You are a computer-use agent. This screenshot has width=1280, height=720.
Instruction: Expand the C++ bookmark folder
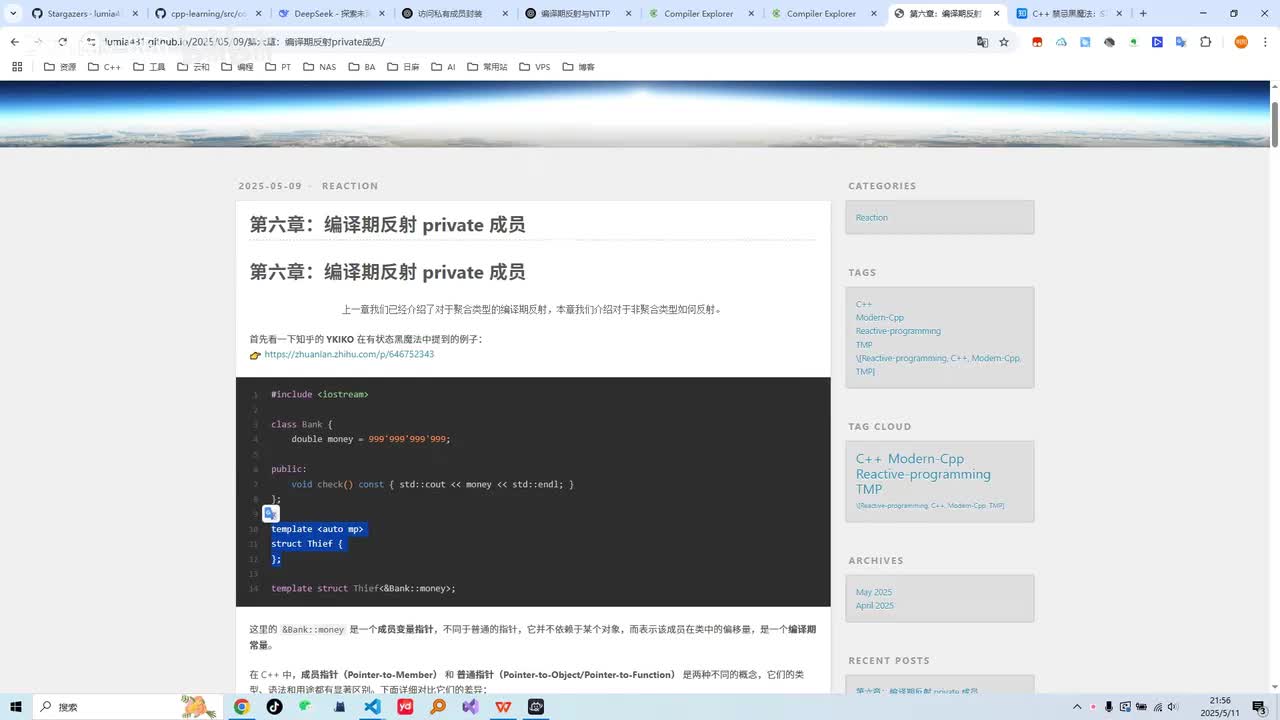[x=104, y=67]
